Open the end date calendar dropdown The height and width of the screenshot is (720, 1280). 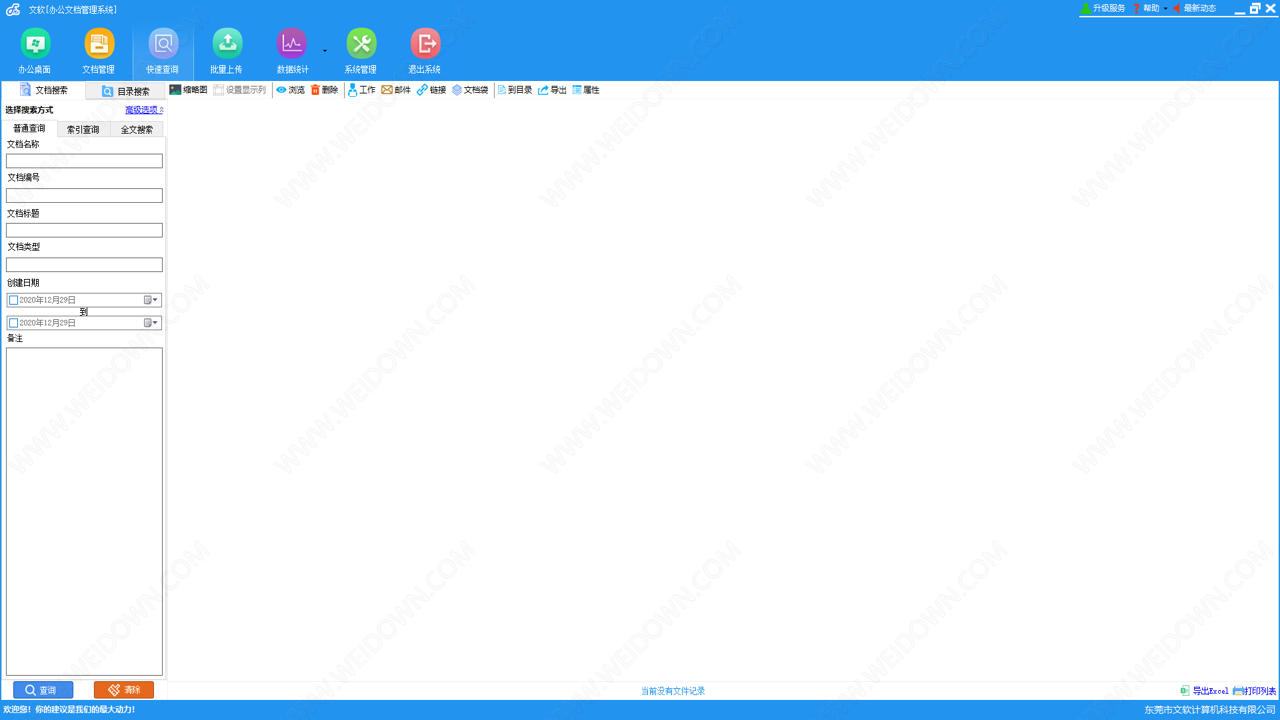tap(151, 323)
